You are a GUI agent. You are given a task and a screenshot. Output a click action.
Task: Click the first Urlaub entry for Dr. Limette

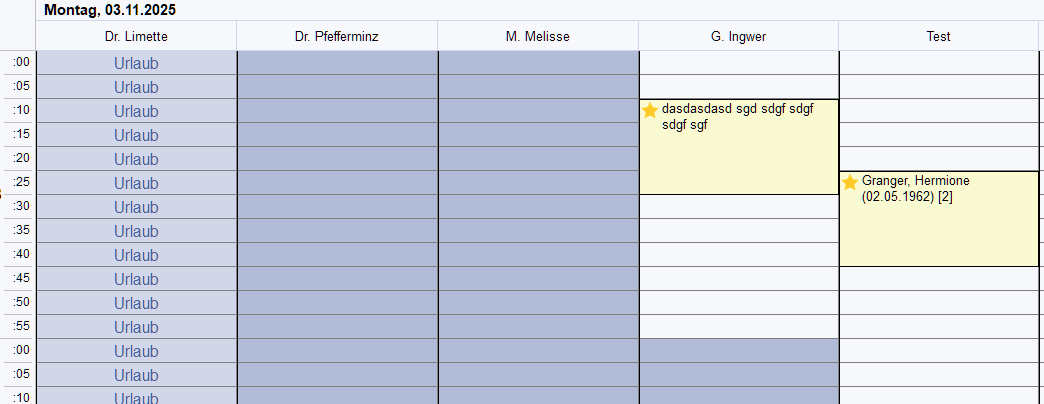(x=136, y=63)
